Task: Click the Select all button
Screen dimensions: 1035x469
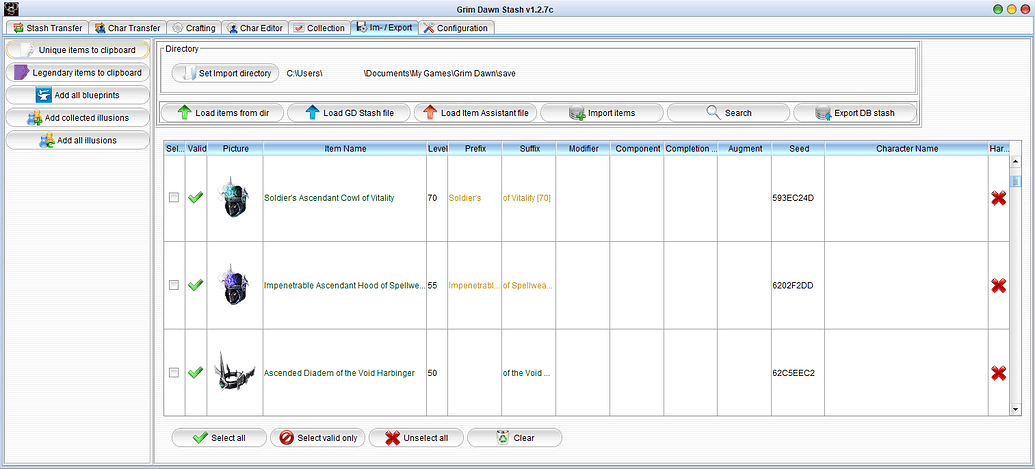Action: [x=219, y=438]
